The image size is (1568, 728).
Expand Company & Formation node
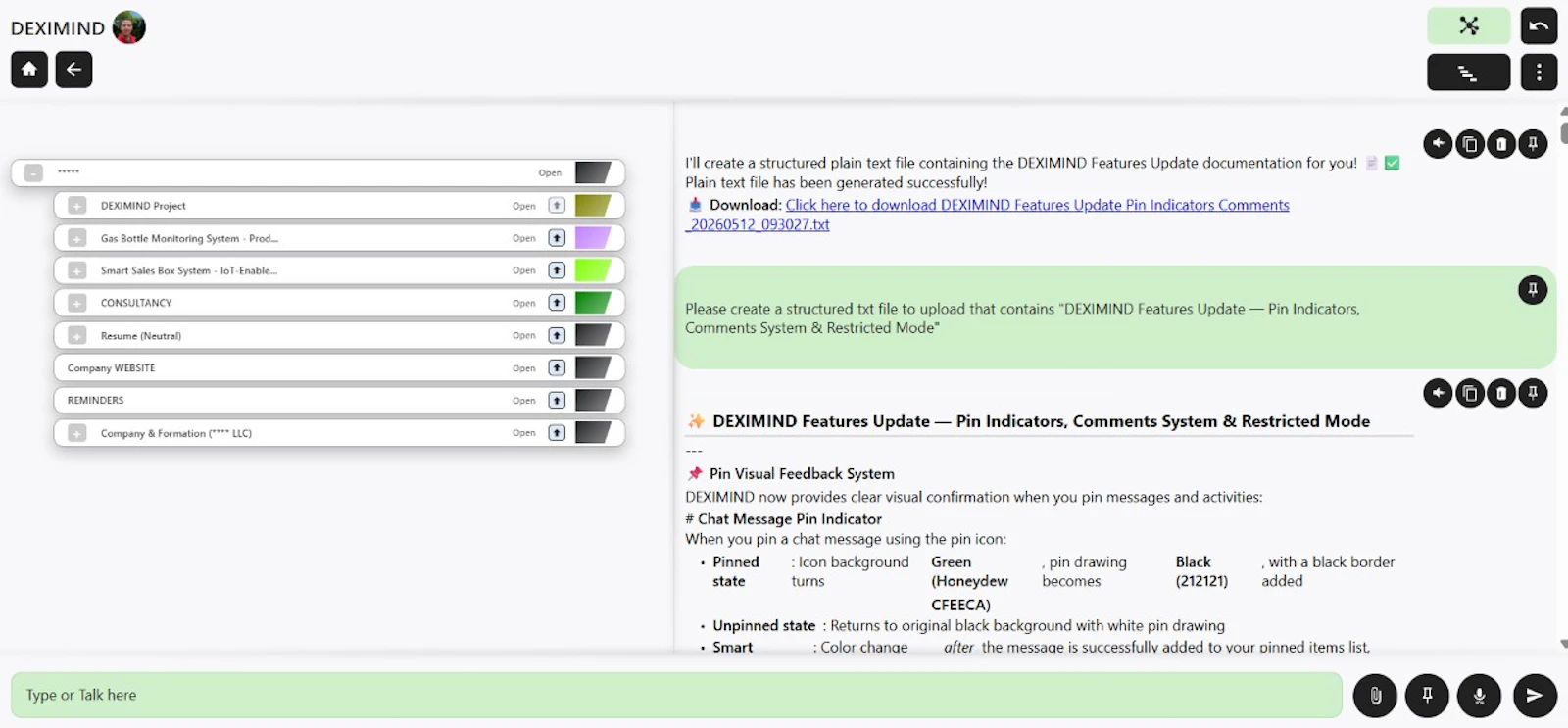77,432
